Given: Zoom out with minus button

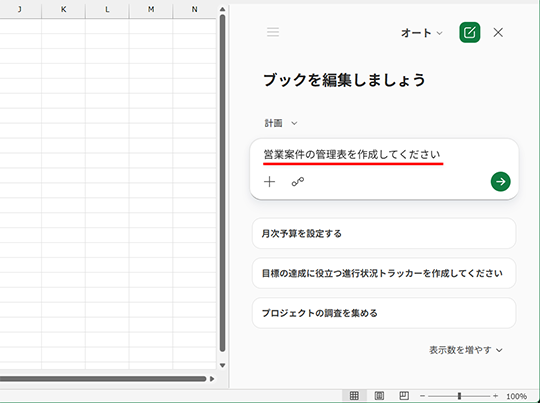Looking at the screenshot, I should point(422,396).
